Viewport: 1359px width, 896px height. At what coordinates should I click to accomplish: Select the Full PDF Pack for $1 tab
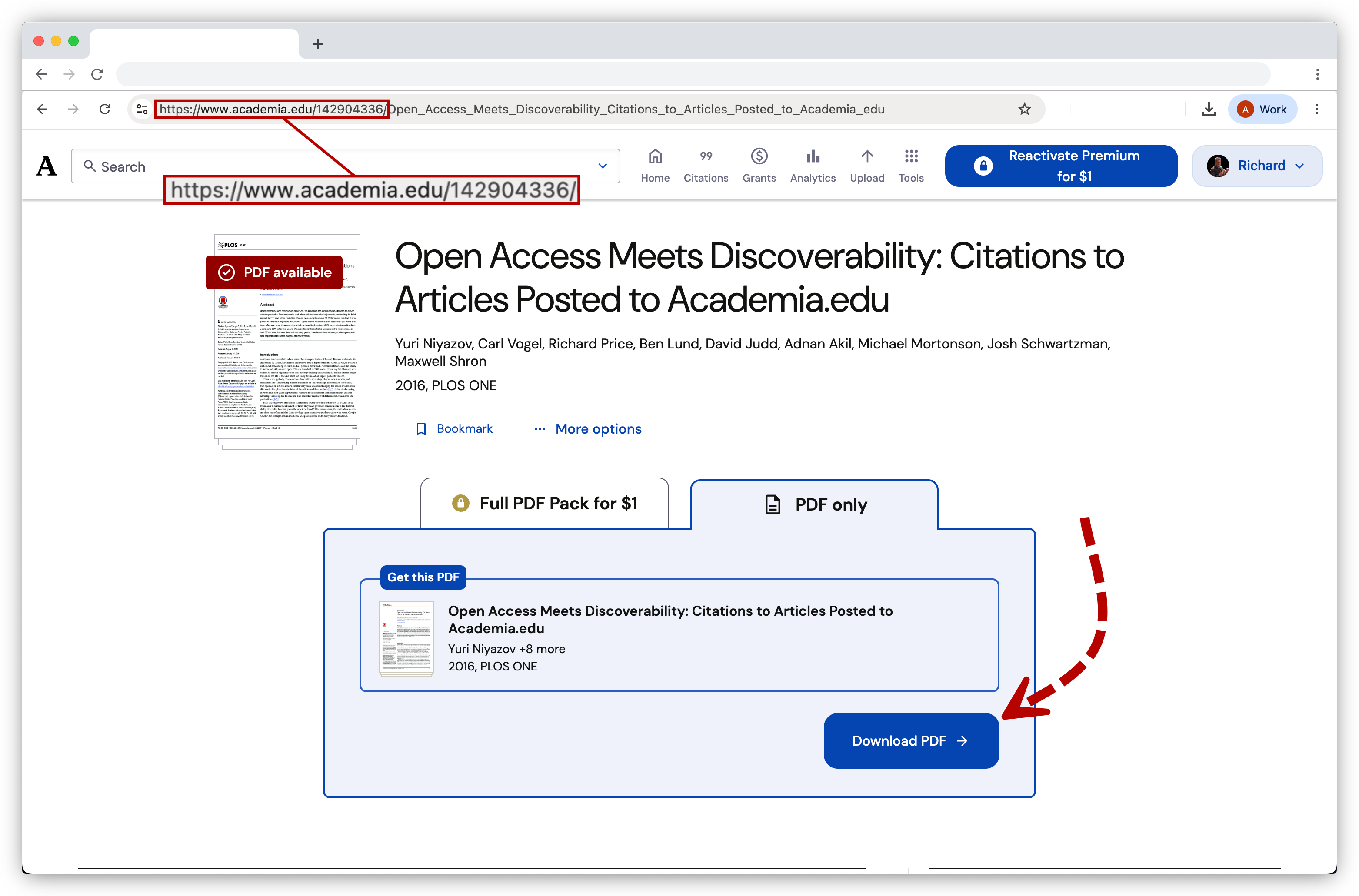544,504
